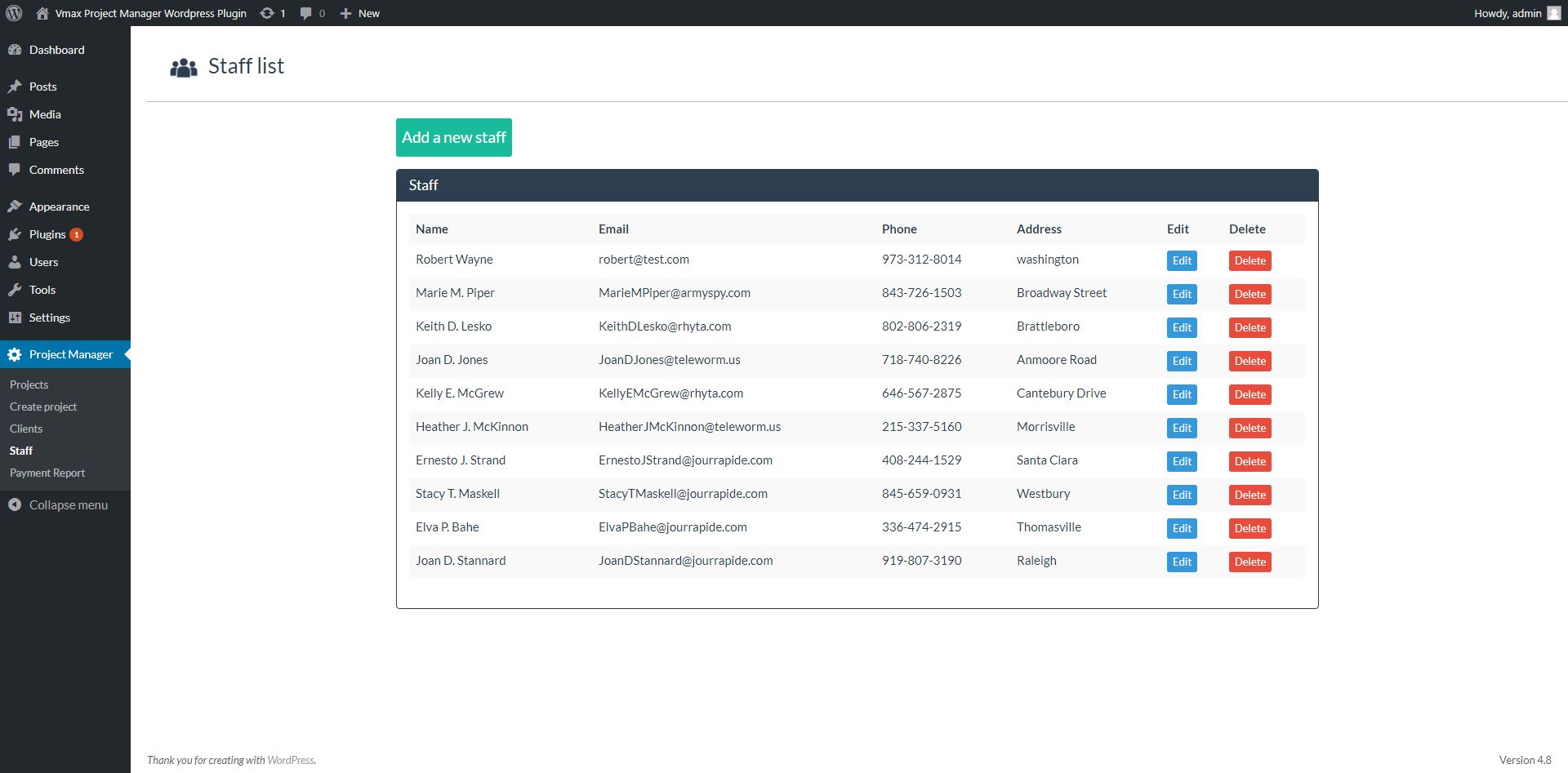Click the Settings sliders icon
Viewport: 1568px width, 773px height.
(15, 318)
